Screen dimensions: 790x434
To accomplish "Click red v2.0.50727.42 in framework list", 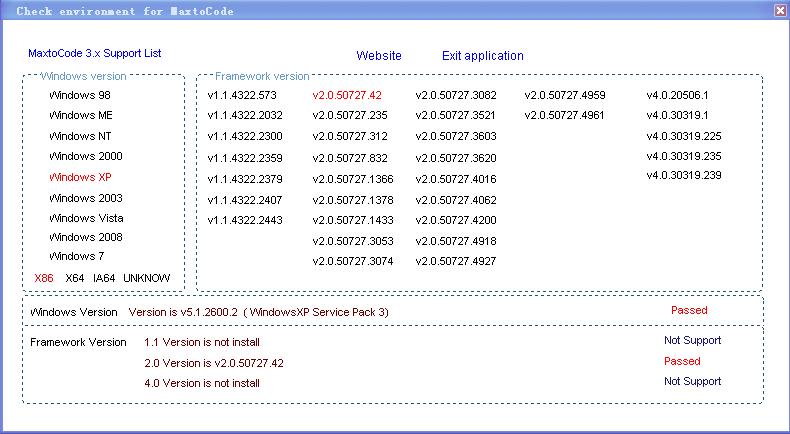I will point(347,95).
